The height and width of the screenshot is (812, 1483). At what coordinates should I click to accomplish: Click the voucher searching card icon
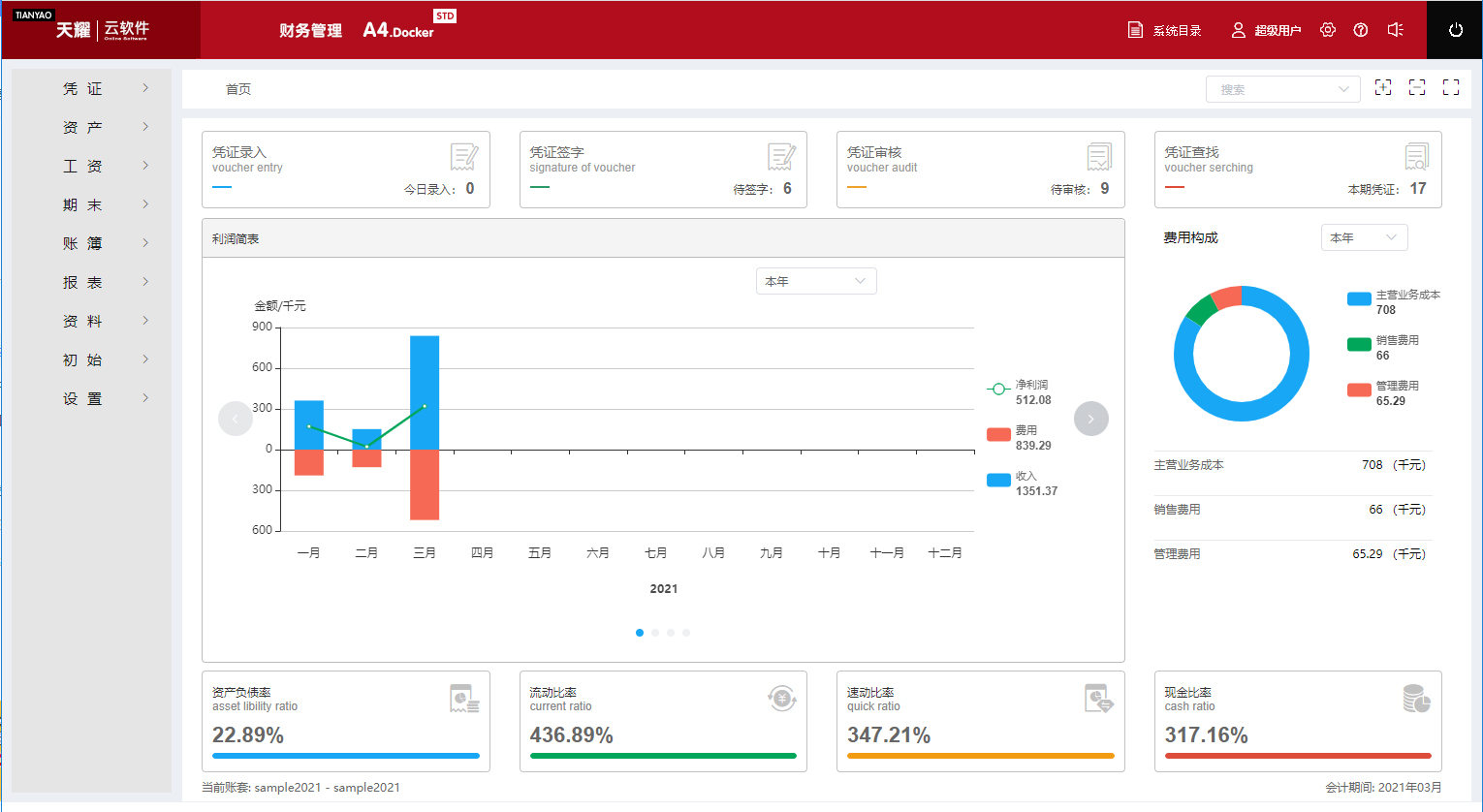1416,157
